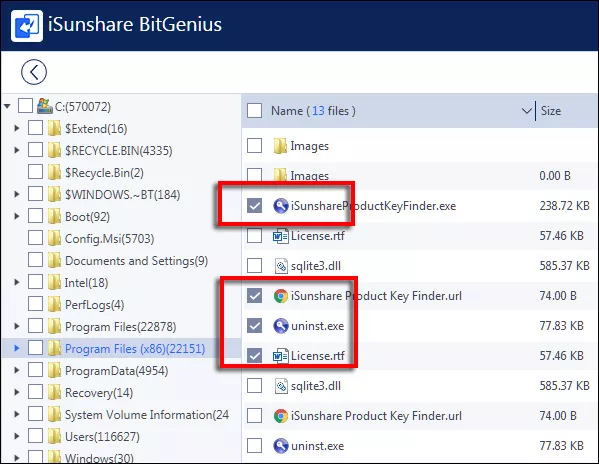599x464 pixels.
Task: Click the $RECYCLE.BIN(4335) folder icon
Action: coord(54,150)
